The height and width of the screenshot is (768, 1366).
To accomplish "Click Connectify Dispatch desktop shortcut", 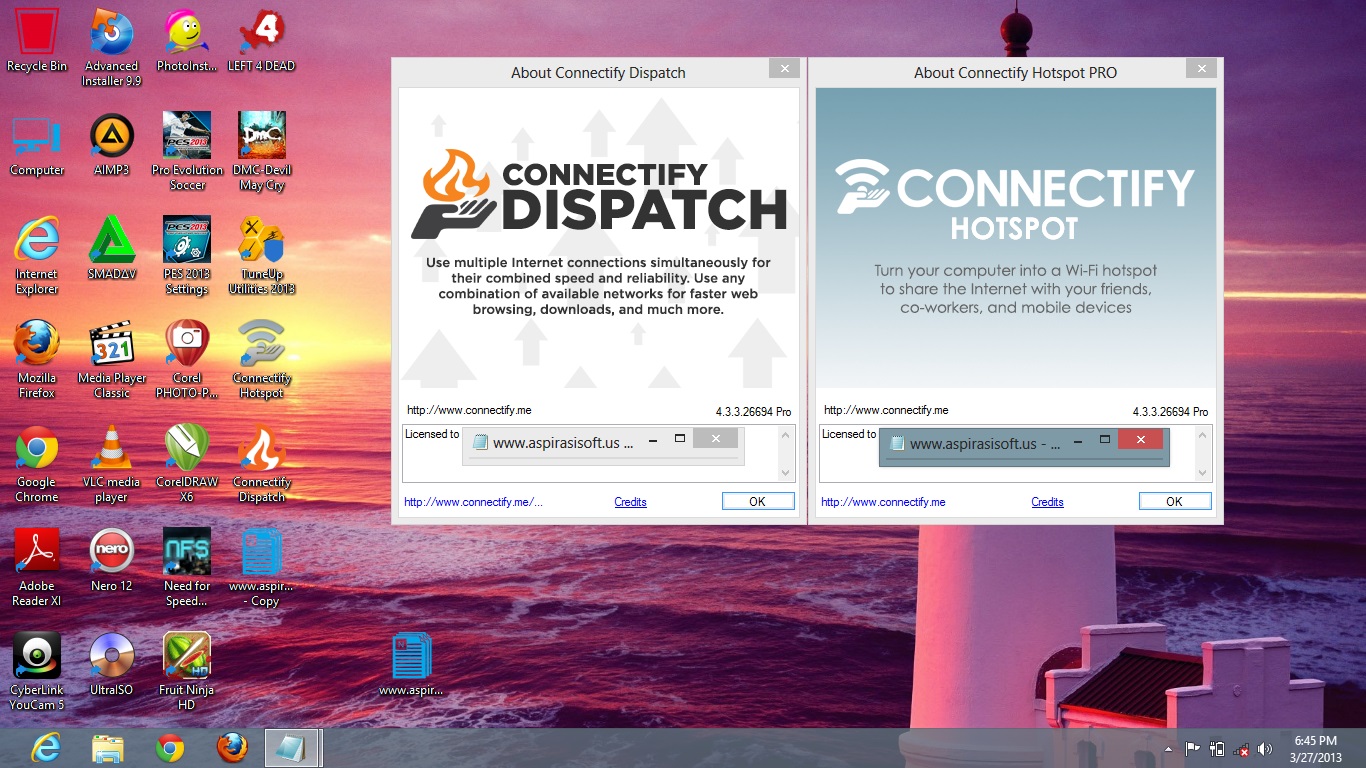I will click(262, 464).
